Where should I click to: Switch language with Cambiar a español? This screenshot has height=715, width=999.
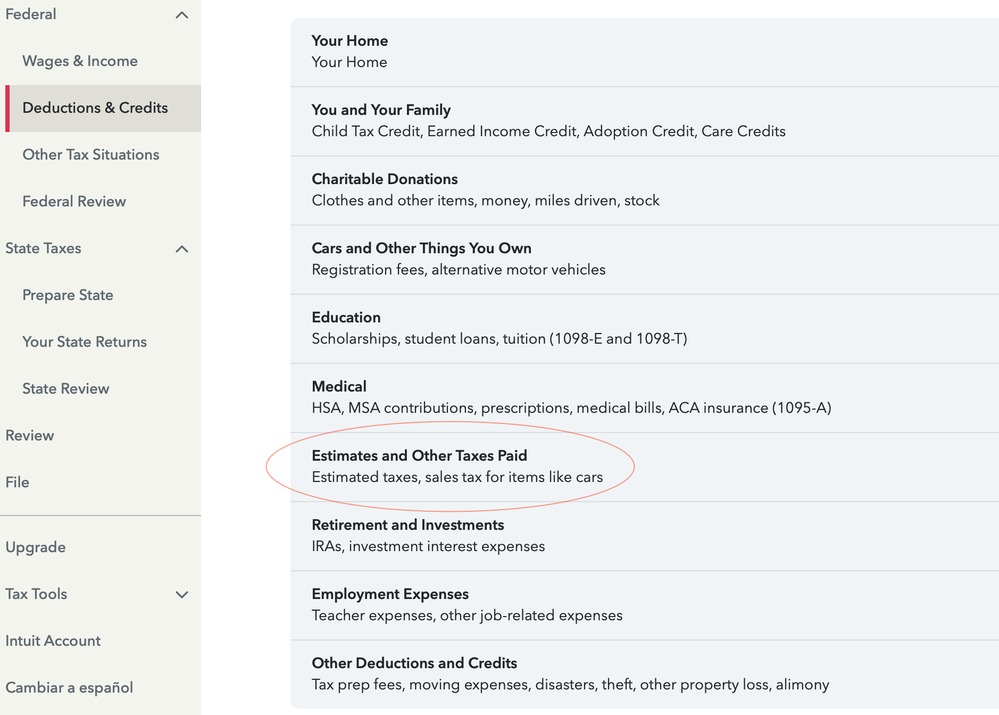[x=69, y=688]
